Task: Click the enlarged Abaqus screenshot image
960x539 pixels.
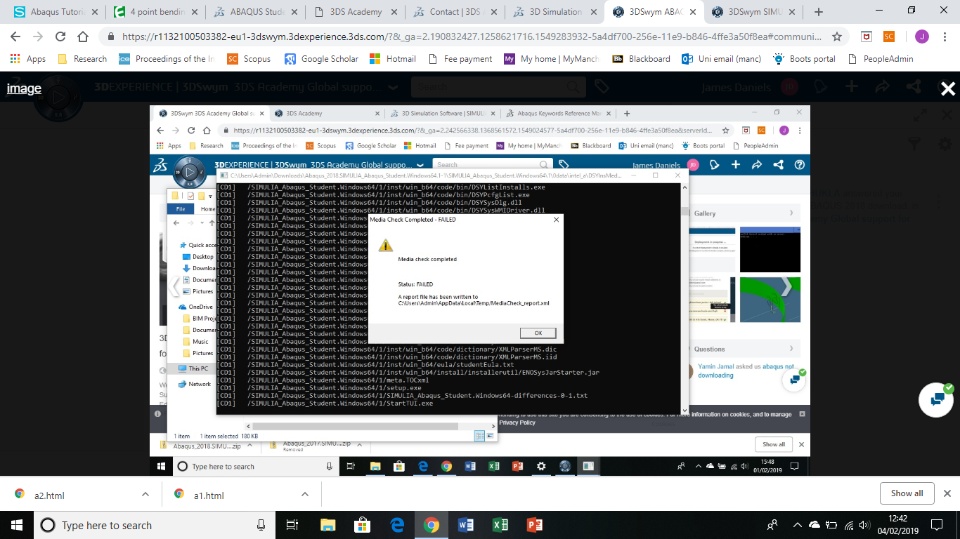Action: pos(480,290)
